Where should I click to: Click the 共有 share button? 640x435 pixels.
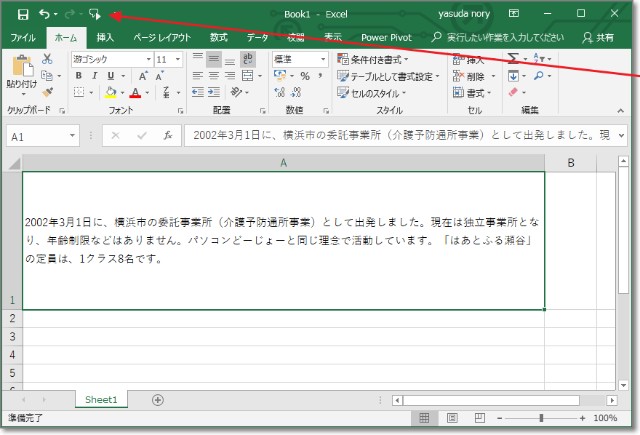(598, 37)
